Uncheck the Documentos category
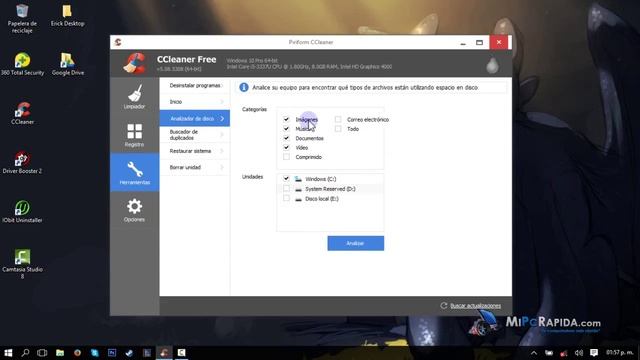 coord(286,138)
